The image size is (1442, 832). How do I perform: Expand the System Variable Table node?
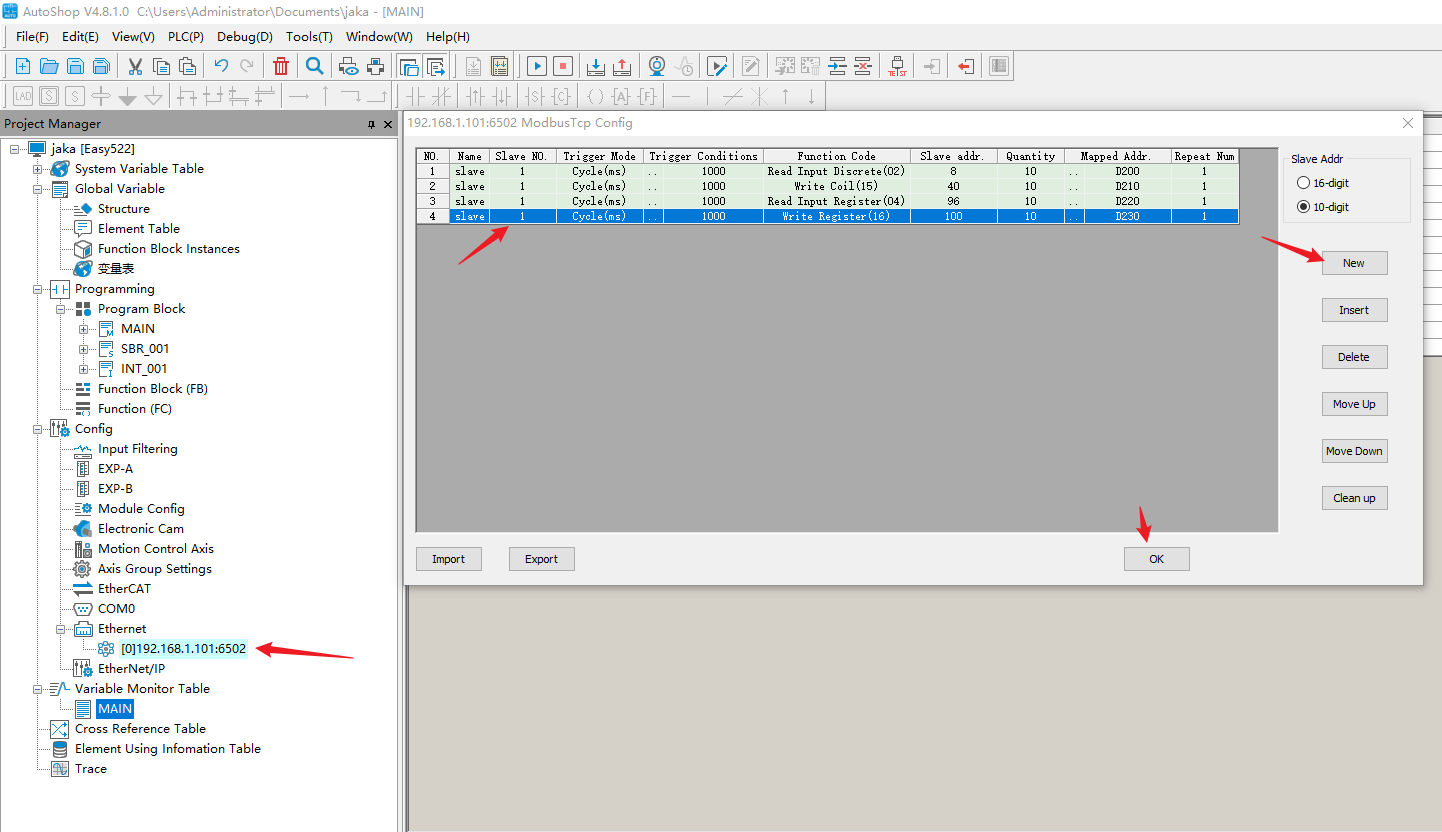click(38, 169)
